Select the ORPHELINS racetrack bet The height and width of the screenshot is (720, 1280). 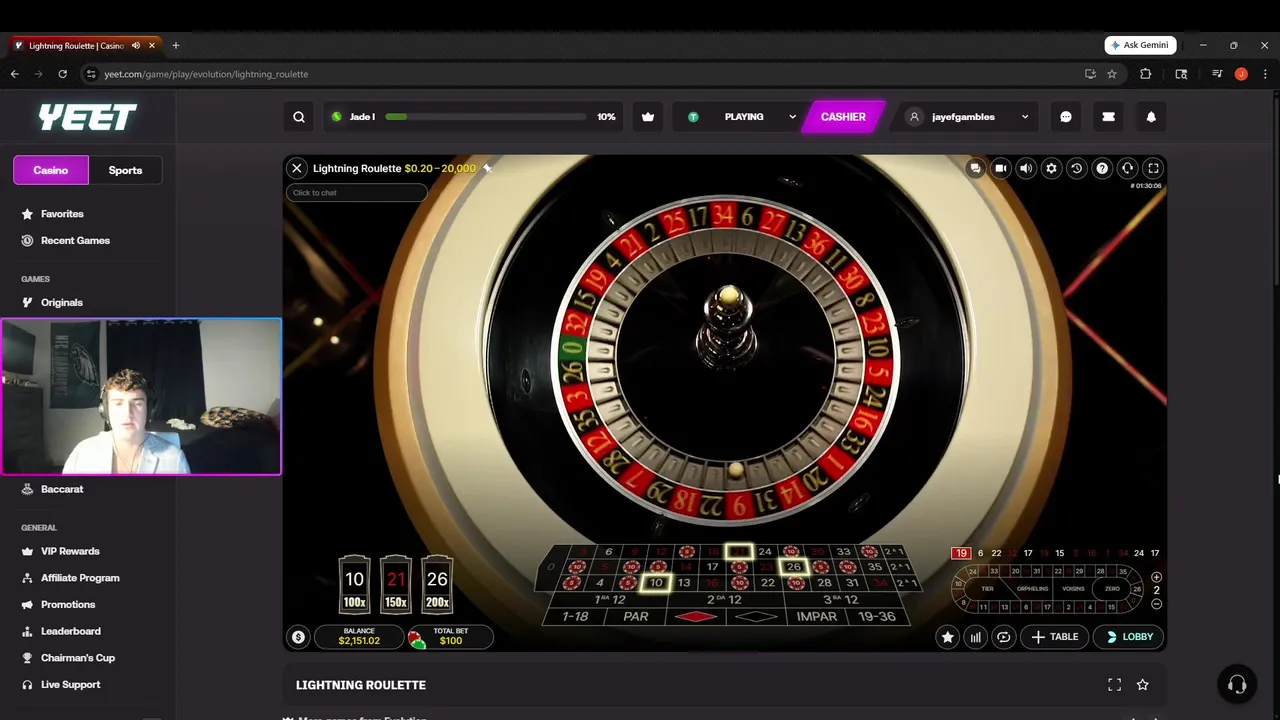(1032, 589)
